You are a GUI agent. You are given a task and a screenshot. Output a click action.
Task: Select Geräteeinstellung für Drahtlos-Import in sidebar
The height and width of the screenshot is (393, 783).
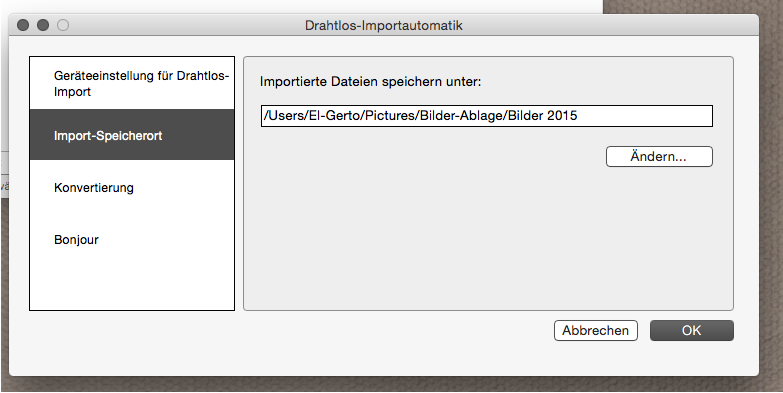pyautogui.click(x=132, y=83)
